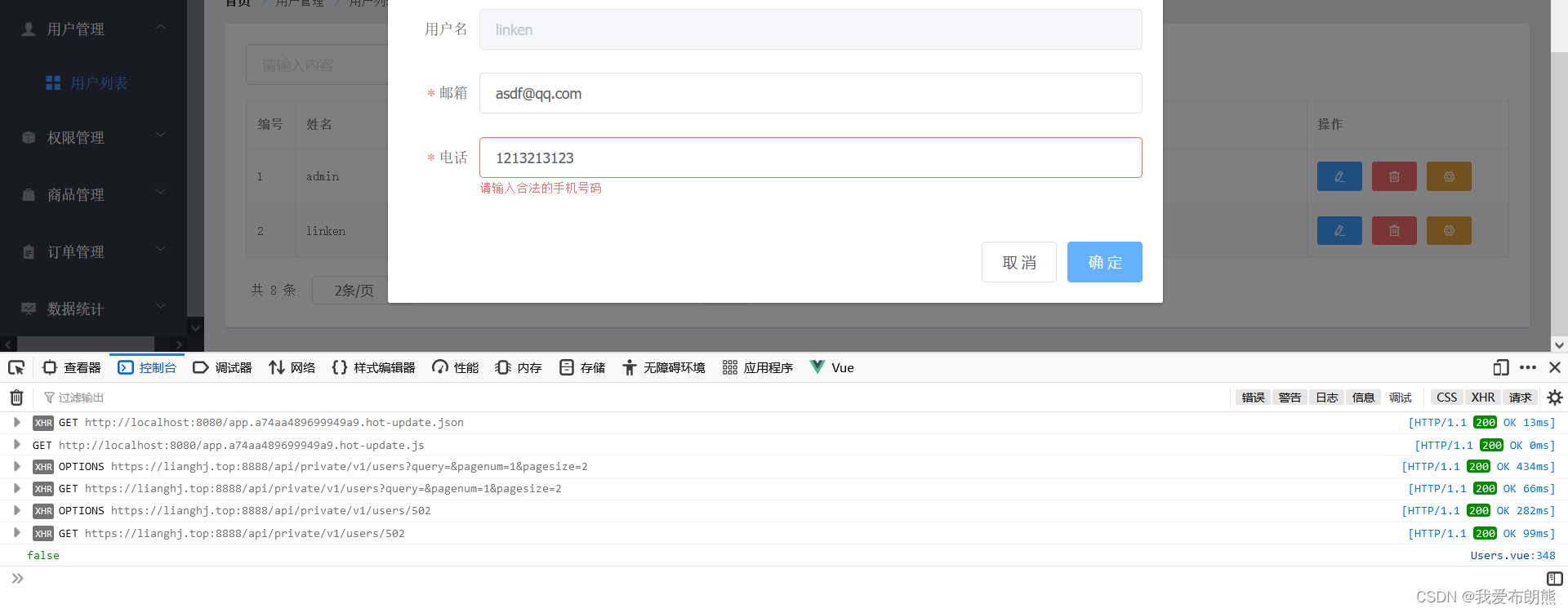This screenshot has width=1568, height=613.
Task: Expand the GET users/502 request entry
Action: 16,533
